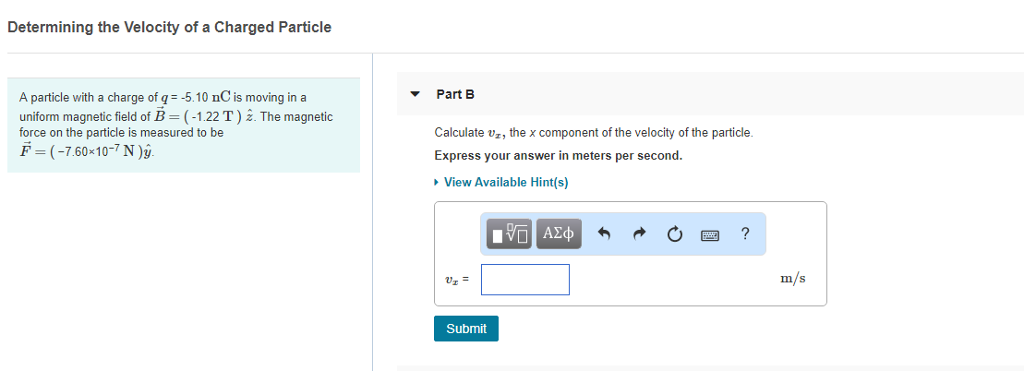Click the vx answer input field
1024x371 pixels.
pos(525,280)
